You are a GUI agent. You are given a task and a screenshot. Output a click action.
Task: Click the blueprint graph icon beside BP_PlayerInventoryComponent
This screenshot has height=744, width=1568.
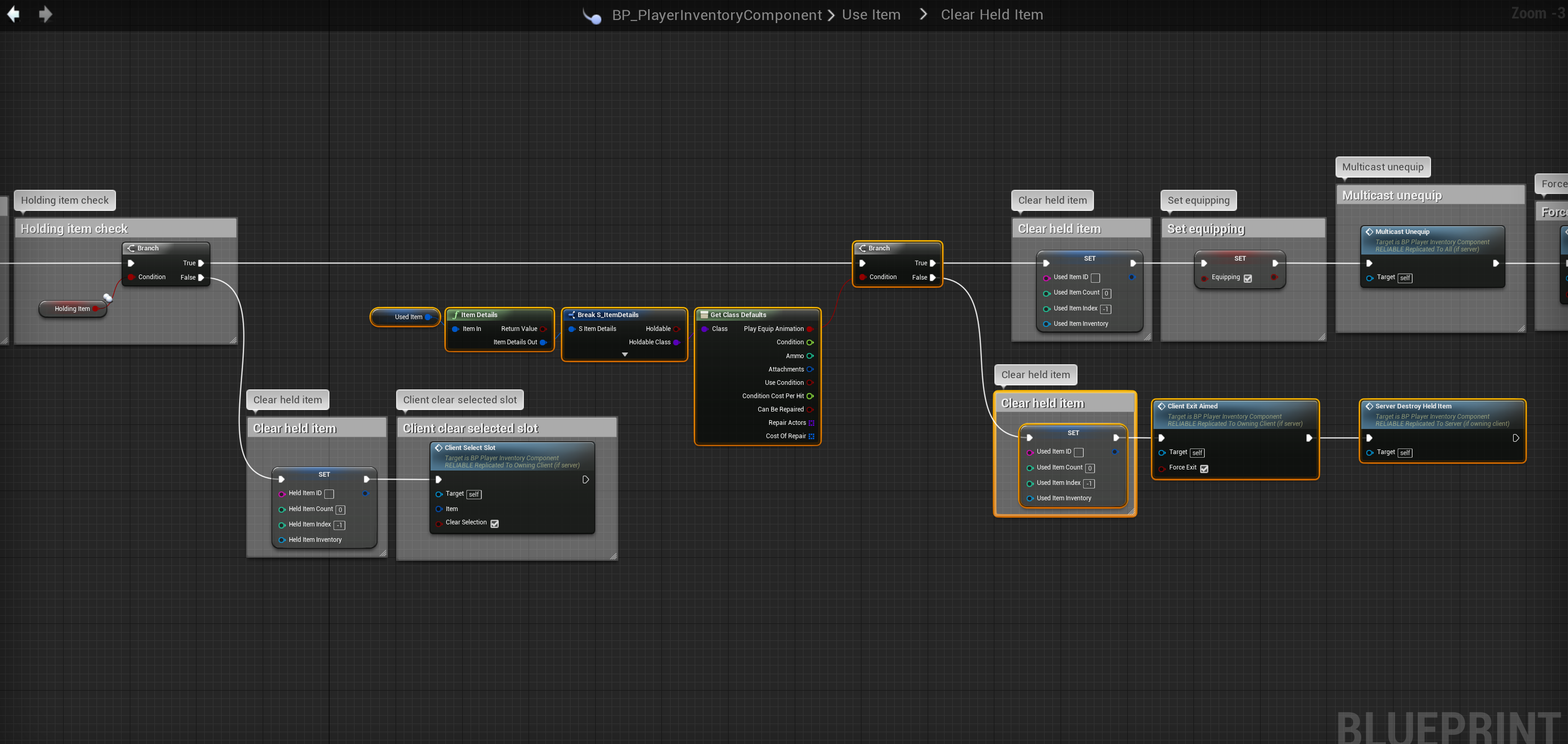click(592, 16)
